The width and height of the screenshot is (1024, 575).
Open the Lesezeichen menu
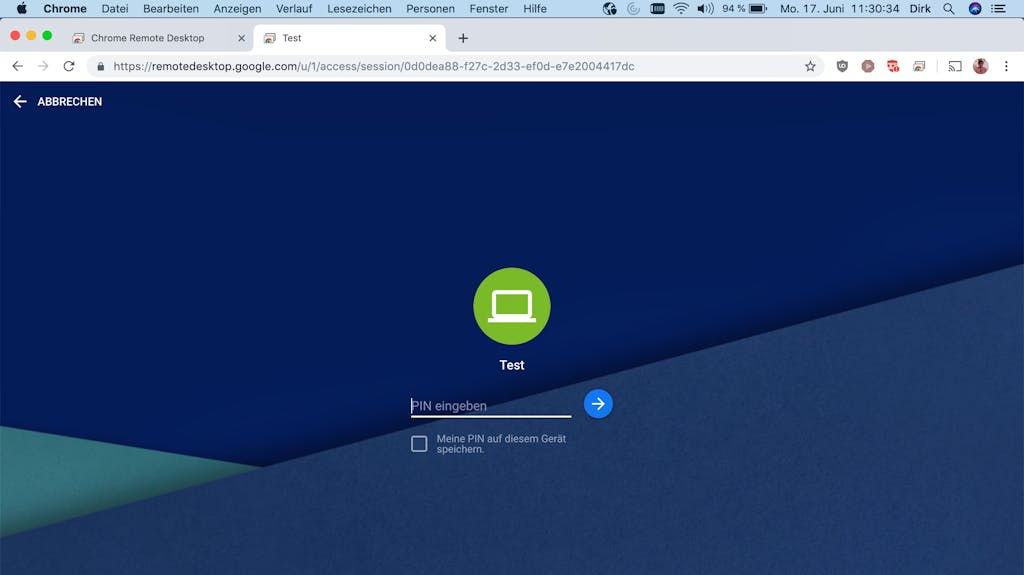click(359, 8)
